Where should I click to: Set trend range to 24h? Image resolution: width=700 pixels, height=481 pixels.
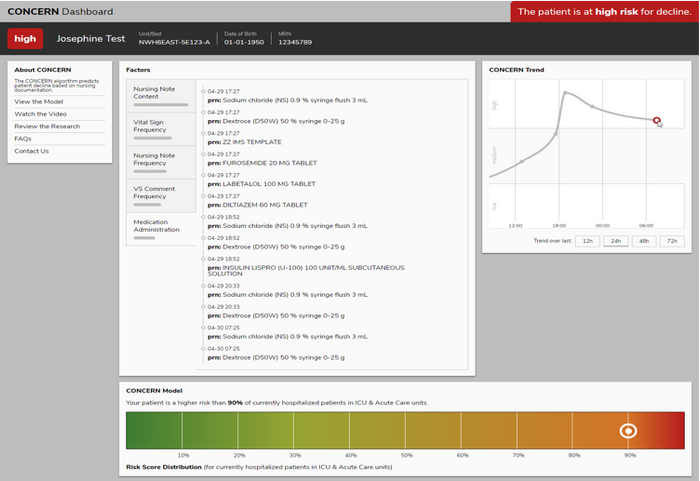click(616, 241)
